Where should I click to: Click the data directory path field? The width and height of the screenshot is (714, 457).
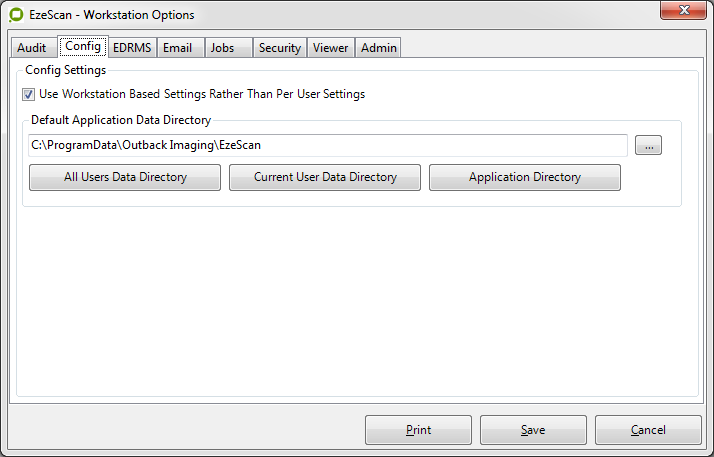pos(328,146)
